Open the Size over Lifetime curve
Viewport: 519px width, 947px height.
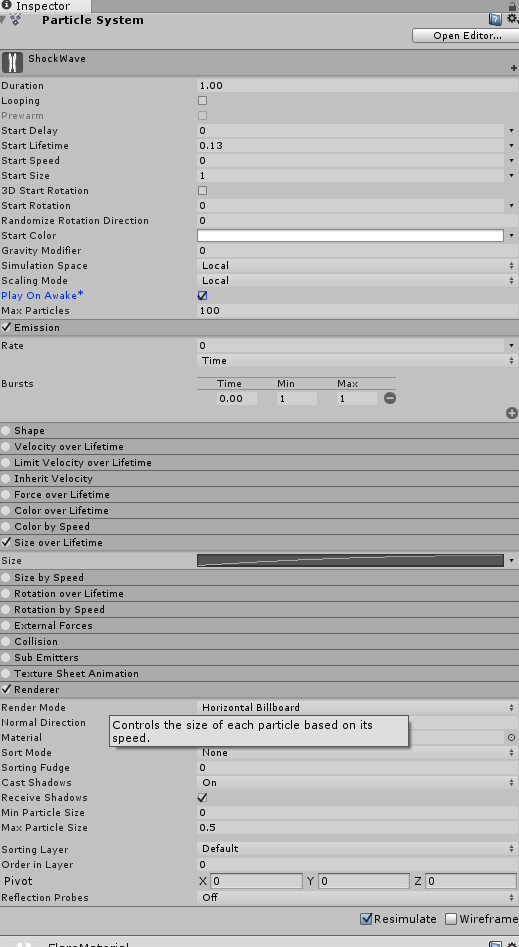pos(350,560)
